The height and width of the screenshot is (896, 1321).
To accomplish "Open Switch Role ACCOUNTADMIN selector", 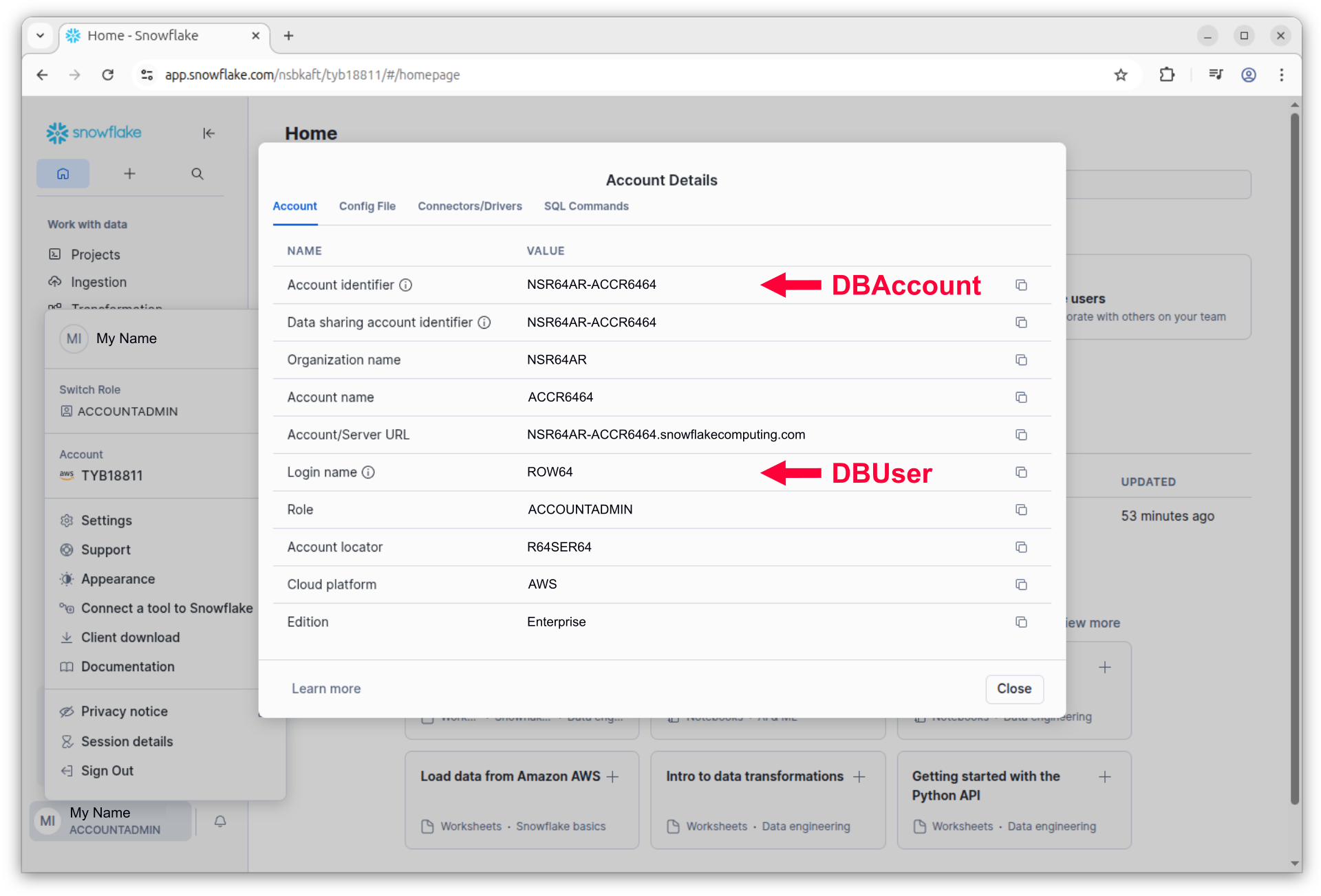I will [127, 411].
